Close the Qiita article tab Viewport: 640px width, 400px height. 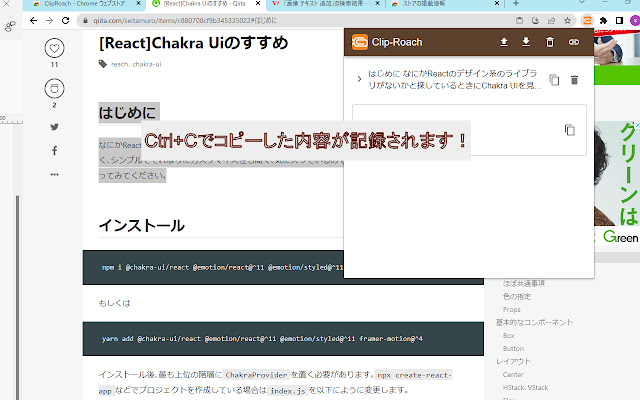click(x=258, y=3)
